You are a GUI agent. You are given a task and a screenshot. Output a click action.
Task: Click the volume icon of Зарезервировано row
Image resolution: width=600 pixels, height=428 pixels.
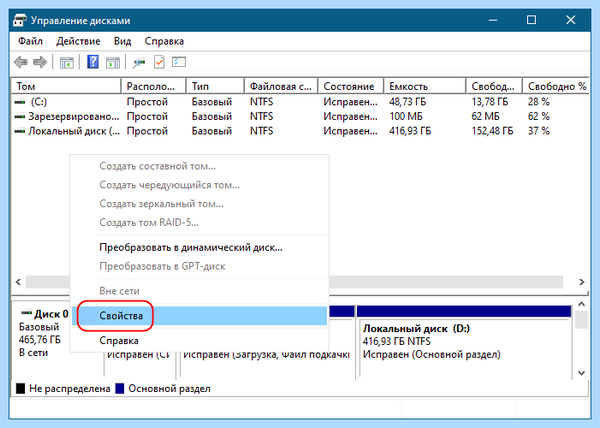[x=20, y=117]
